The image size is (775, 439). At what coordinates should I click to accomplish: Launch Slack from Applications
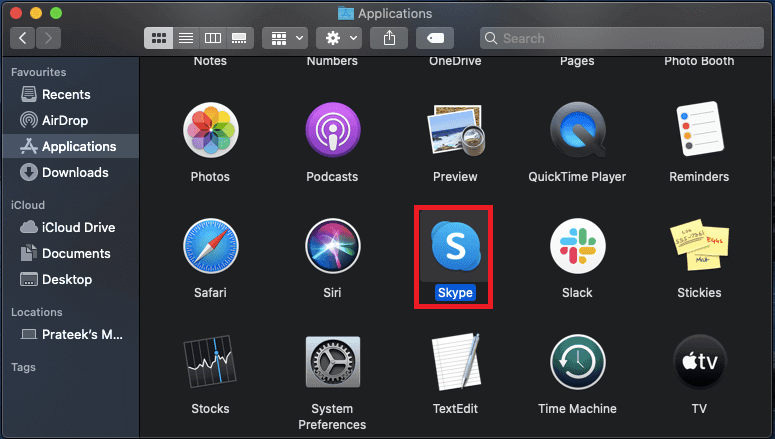pos(577,247)
